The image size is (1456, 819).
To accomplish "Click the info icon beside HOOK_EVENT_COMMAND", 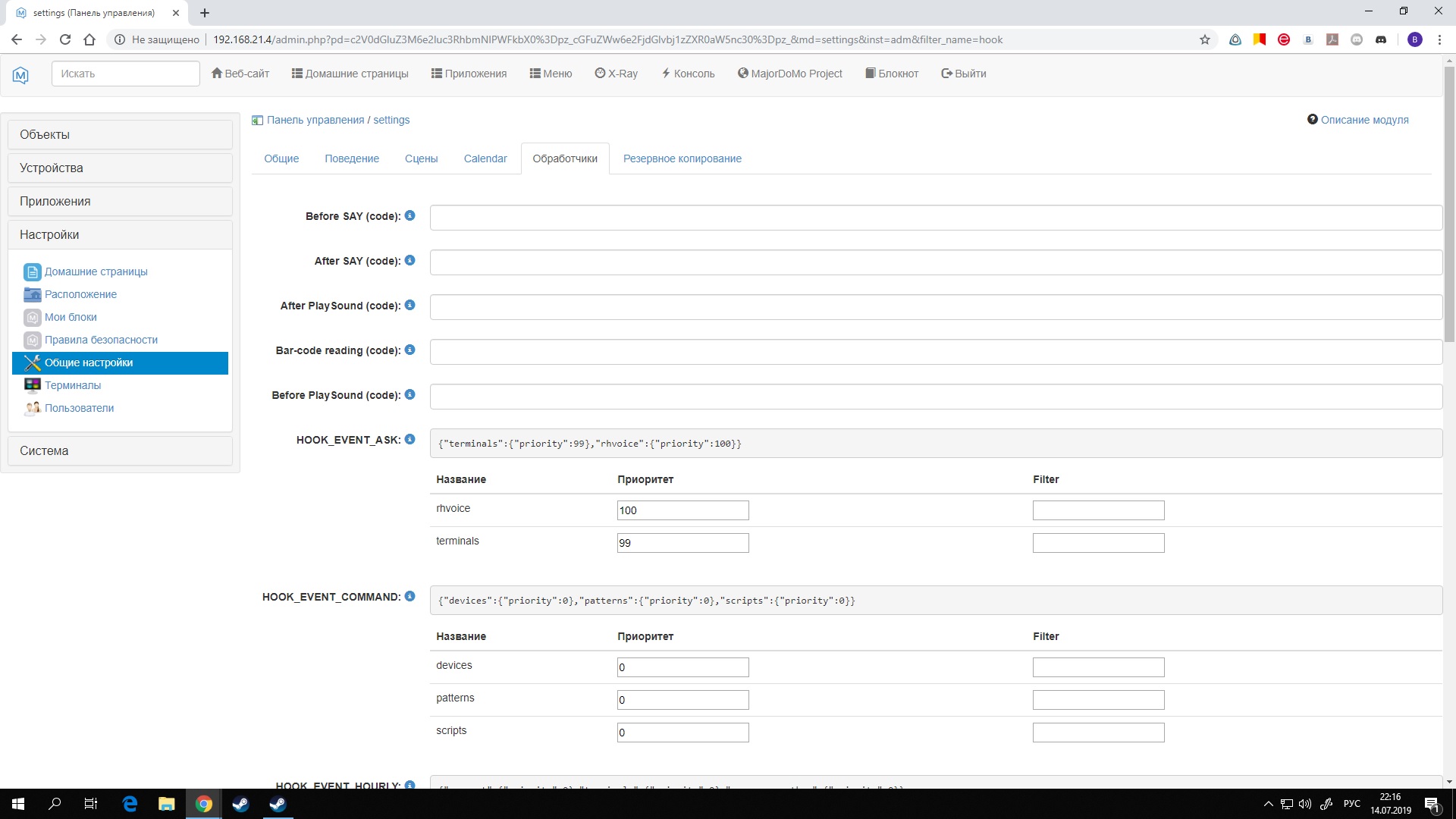I will [409, 596].
